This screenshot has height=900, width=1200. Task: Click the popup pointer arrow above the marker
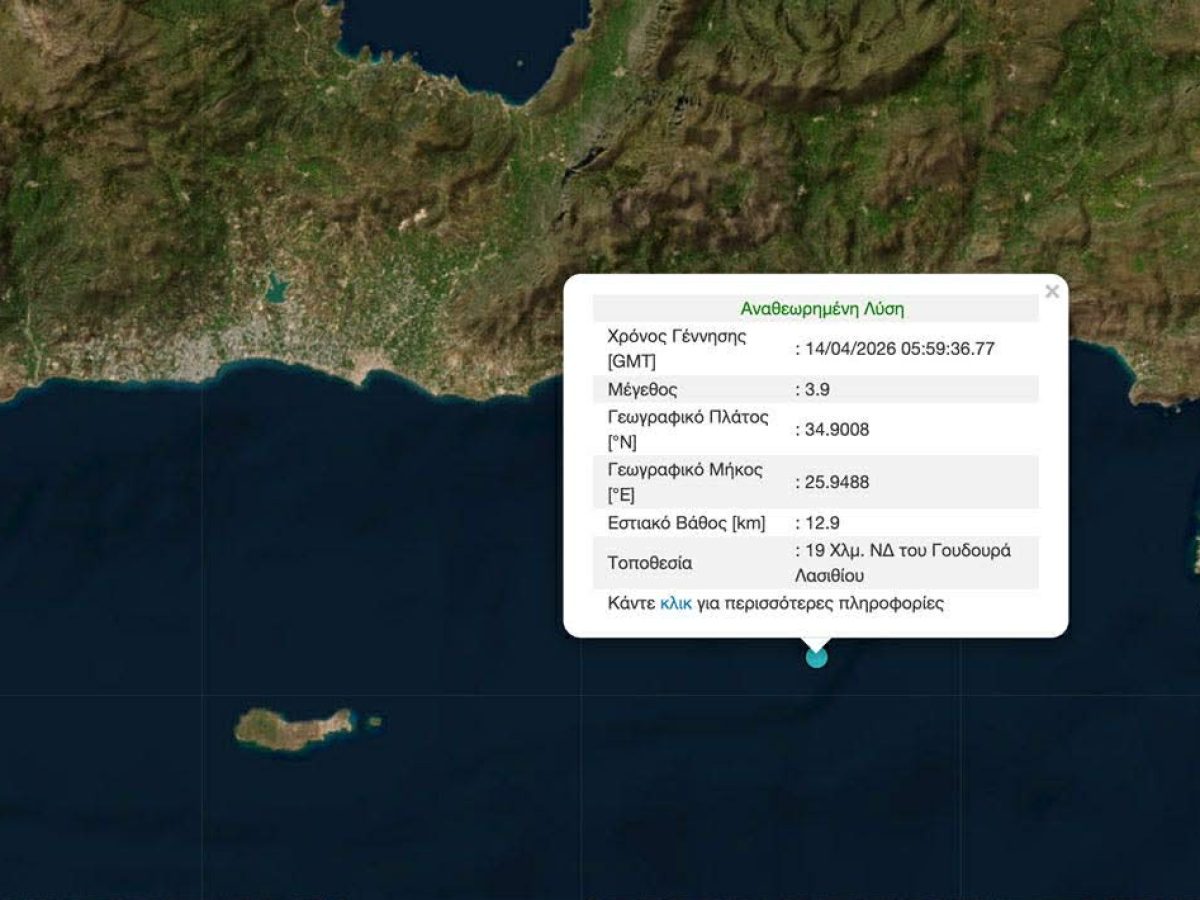point(815,646)
